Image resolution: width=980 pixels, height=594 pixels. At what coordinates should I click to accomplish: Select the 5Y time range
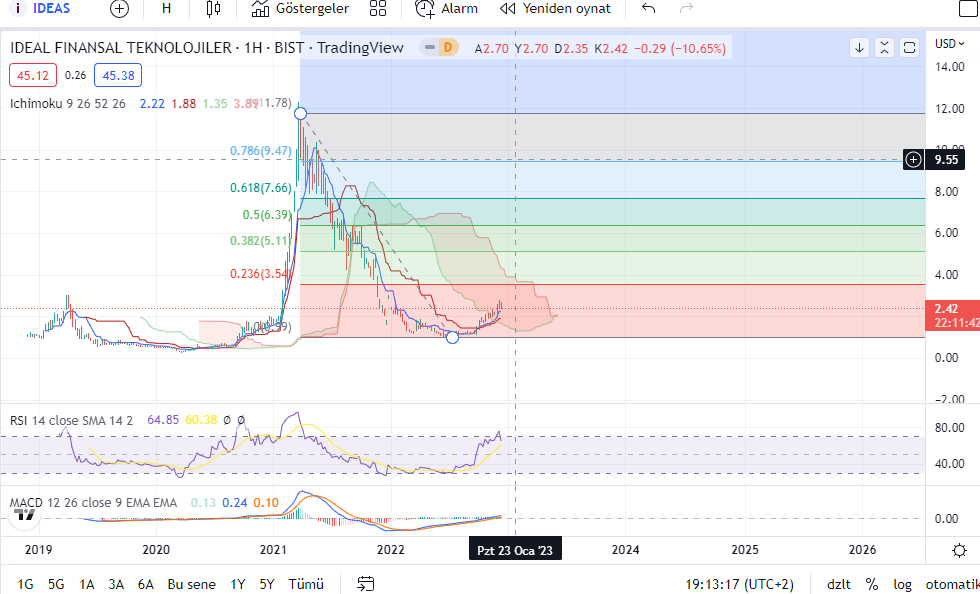(x=267, y=584)
